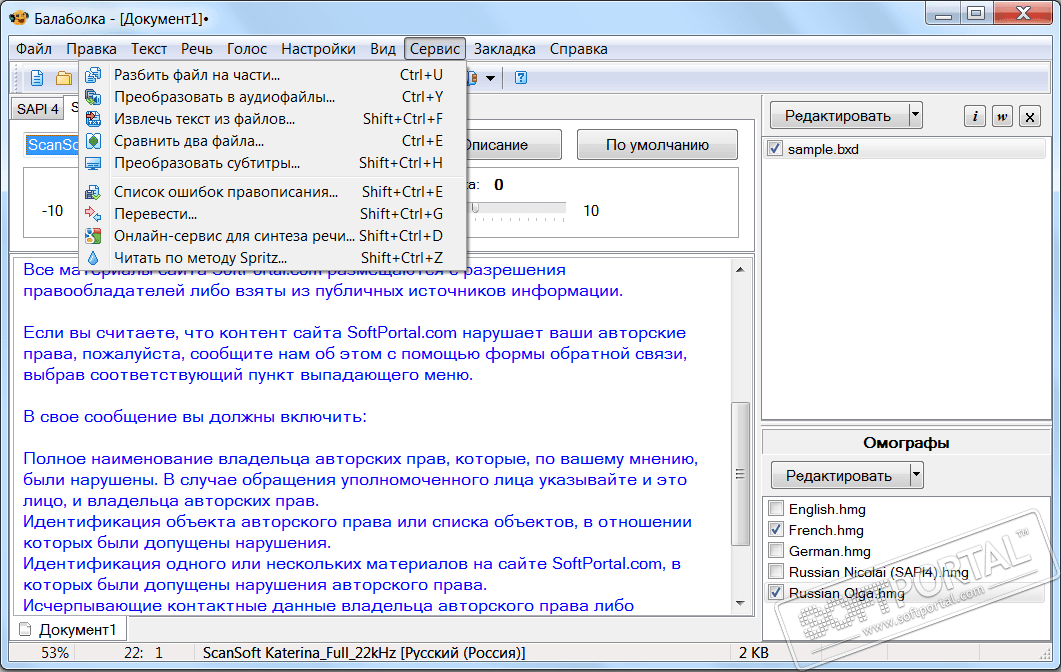1061x672 pixels.
Task: Open the Вид menu
Action: [x=383, y=49]
